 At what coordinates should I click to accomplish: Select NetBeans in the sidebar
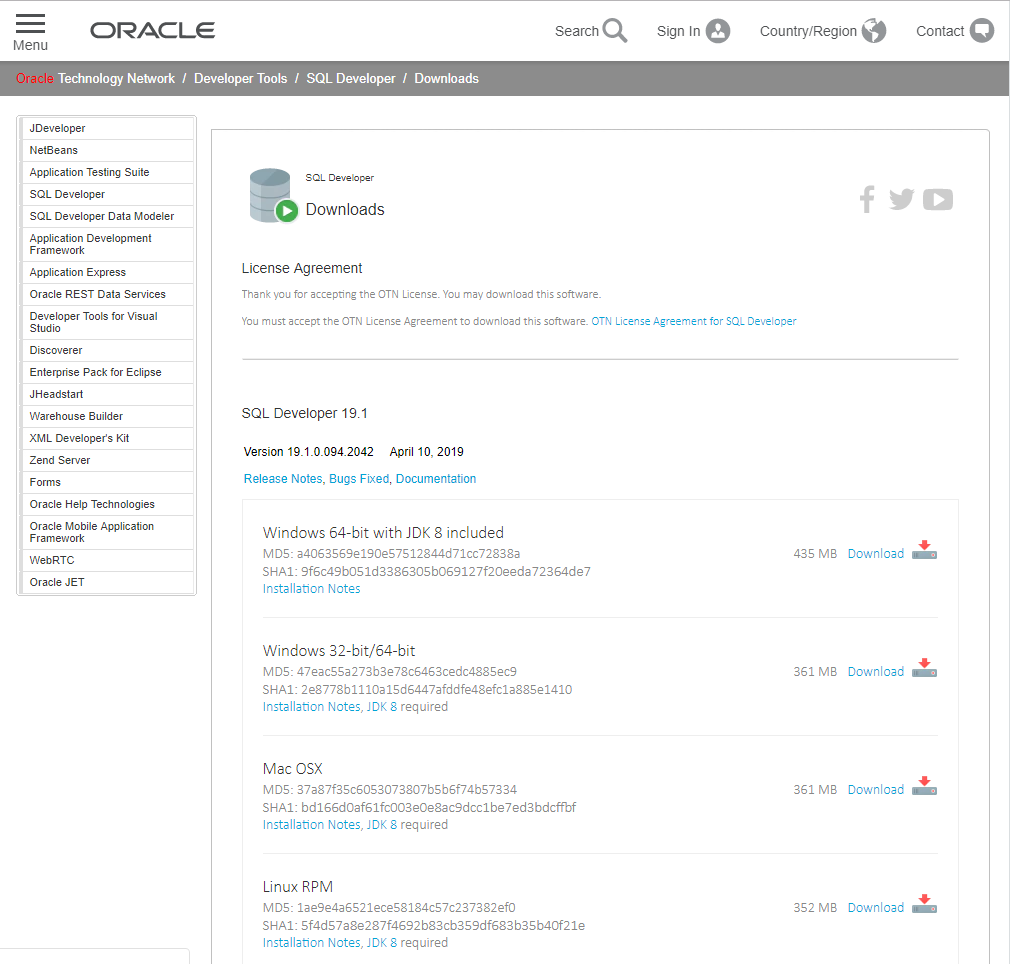108,150
